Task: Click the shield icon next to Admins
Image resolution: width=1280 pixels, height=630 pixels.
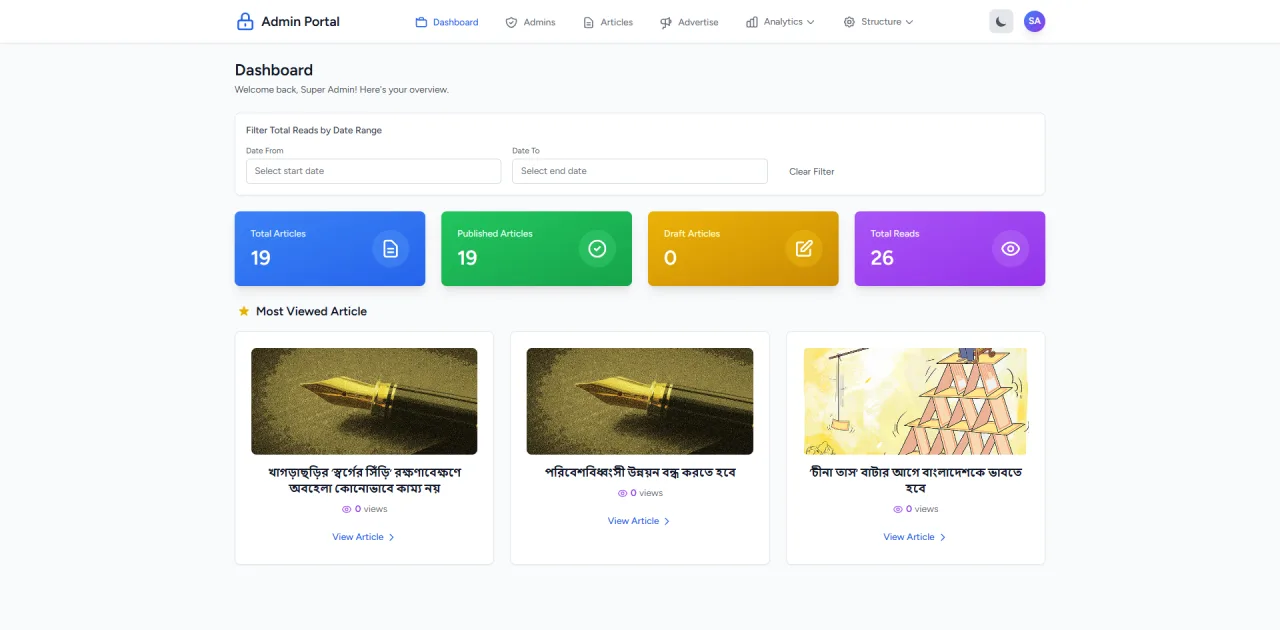Action: click(511, 22)
